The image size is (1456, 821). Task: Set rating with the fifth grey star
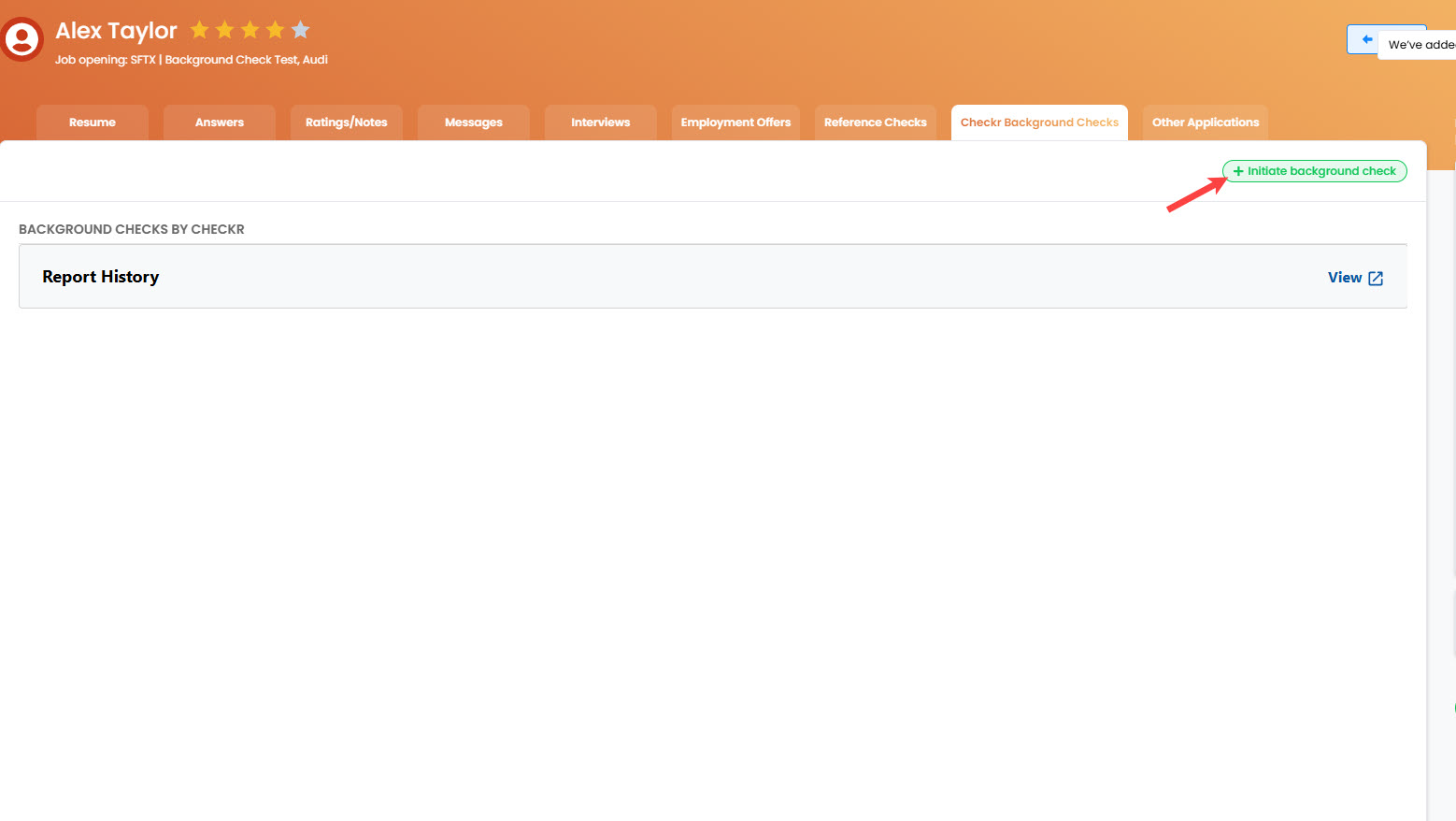(x=300, y=30)
